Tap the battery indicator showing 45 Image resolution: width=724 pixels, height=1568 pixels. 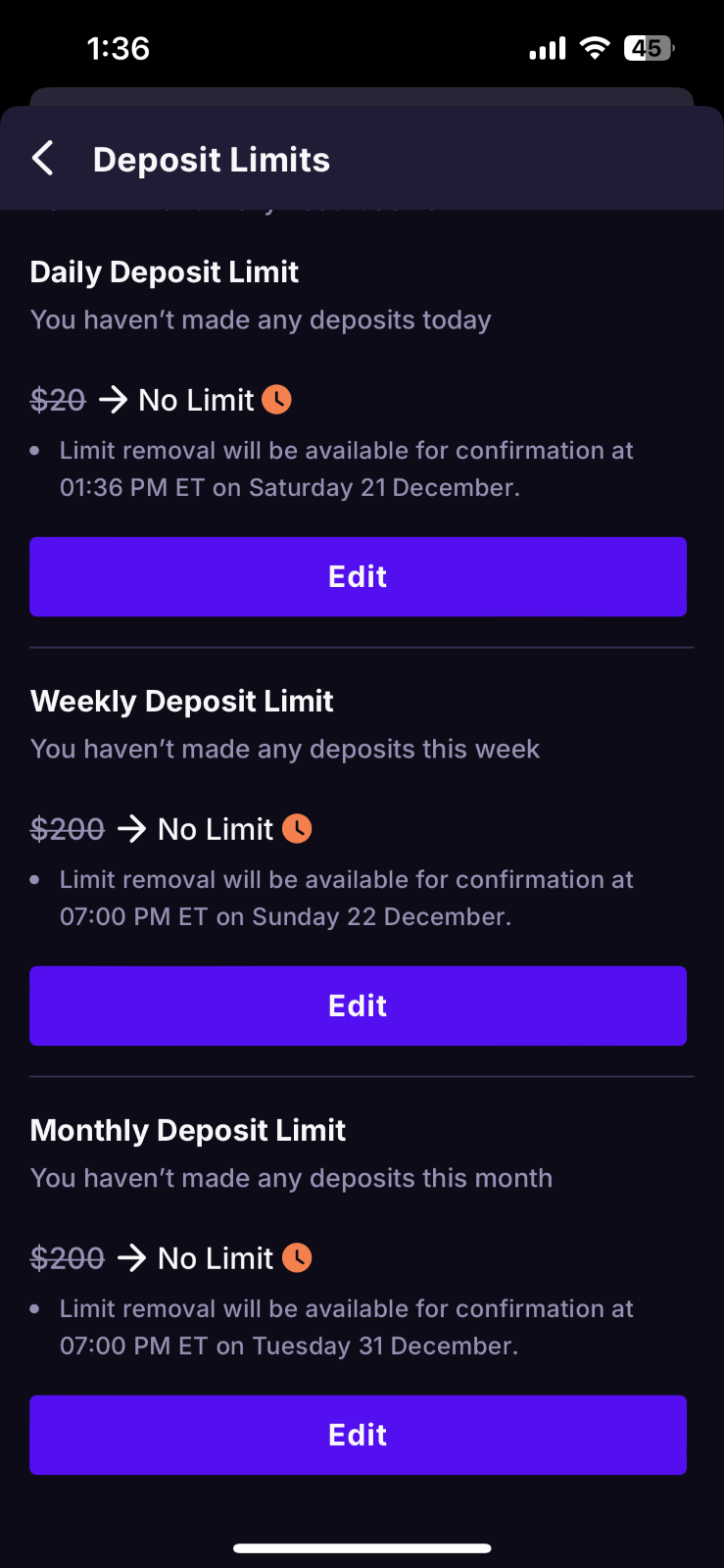[x=649, y=48]
